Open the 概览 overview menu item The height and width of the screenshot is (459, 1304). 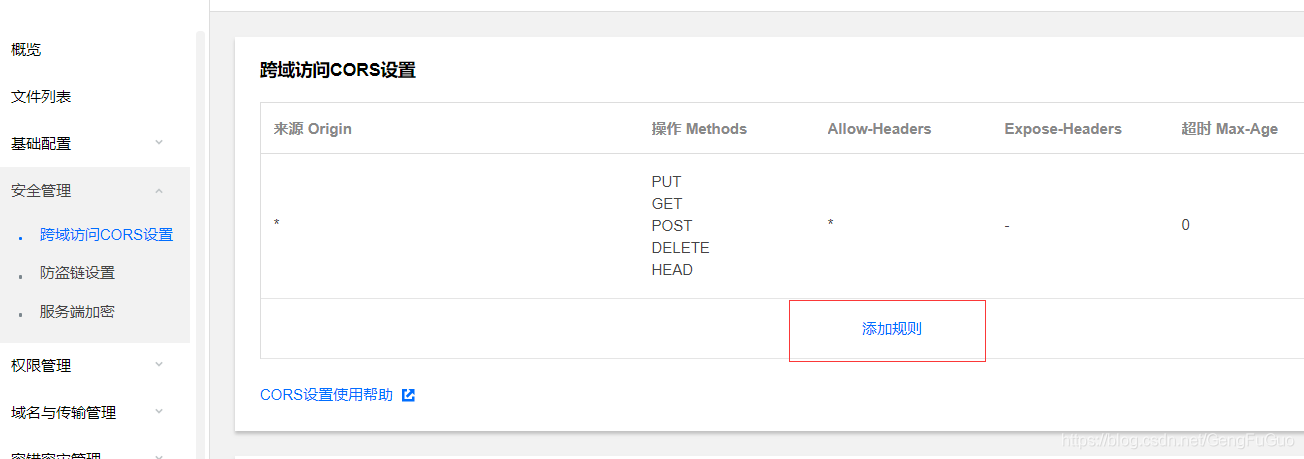tap(26, 49)
